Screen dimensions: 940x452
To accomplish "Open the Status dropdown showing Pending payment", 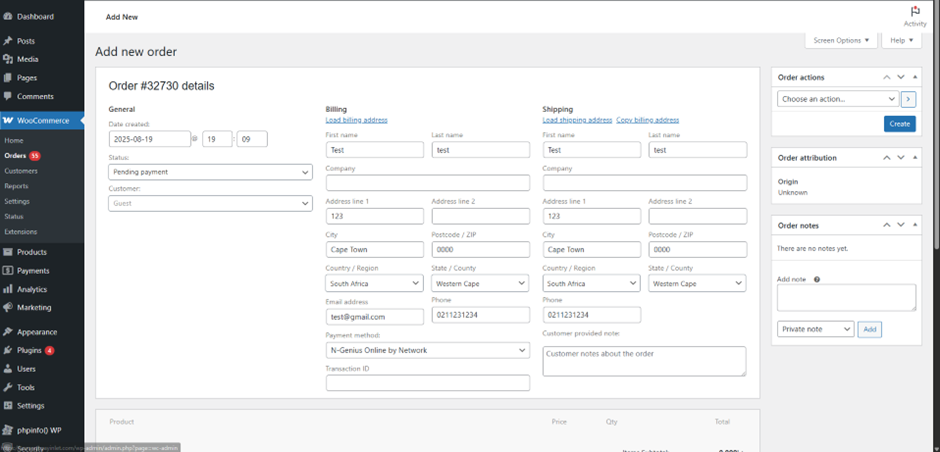I will tap(210, 172).
